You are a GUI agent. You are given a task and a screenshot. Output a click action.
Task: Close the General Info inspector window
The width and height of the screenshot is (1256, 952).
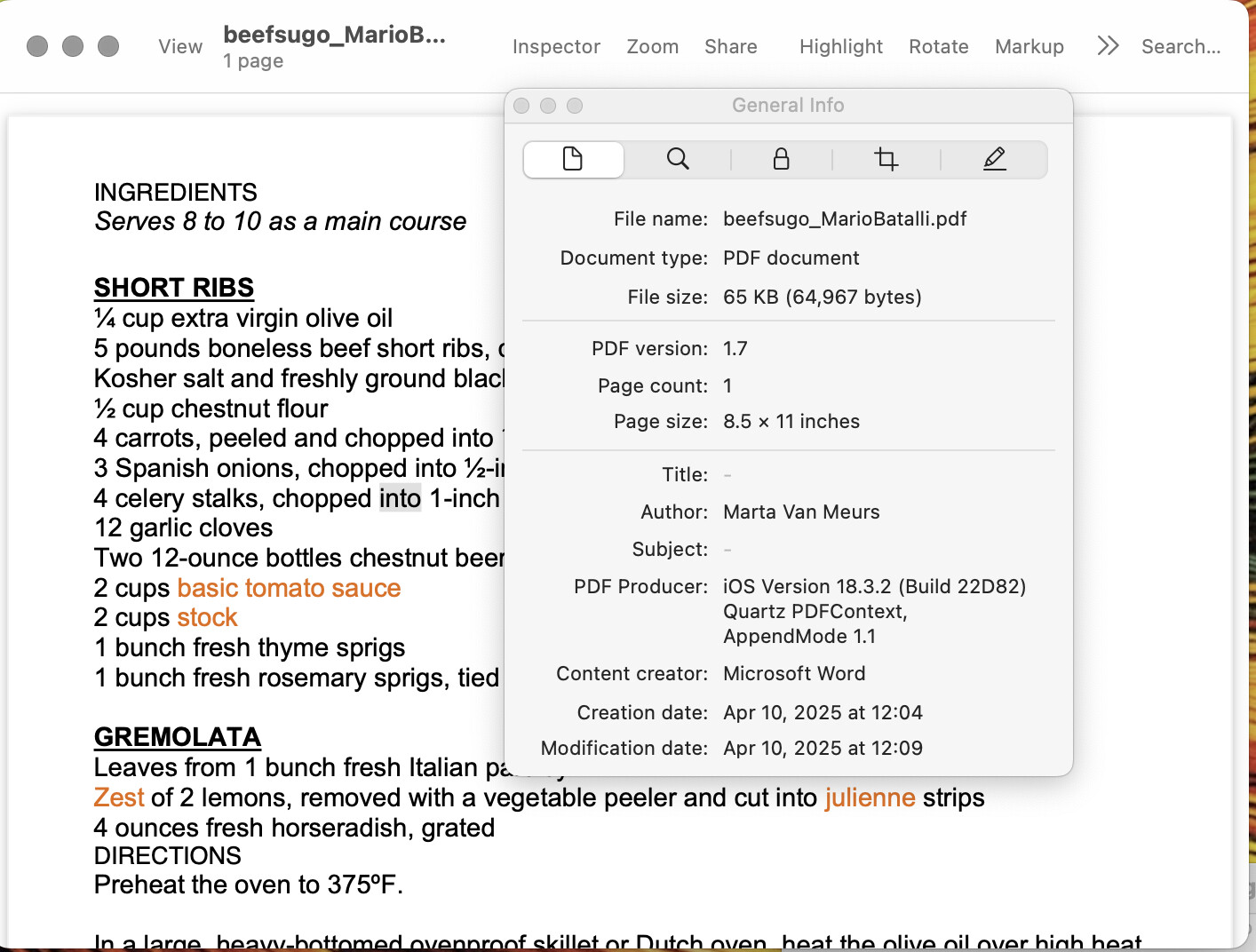(x=521, y=106)
